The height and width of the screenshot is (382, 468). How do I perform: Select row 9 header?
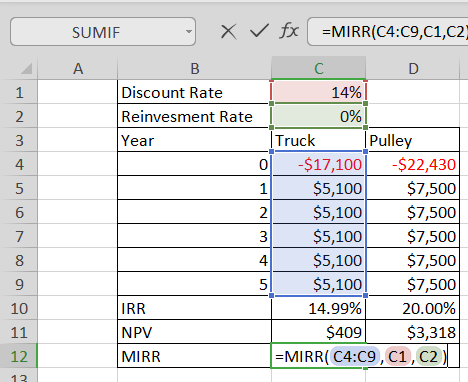tap(19, 284)
